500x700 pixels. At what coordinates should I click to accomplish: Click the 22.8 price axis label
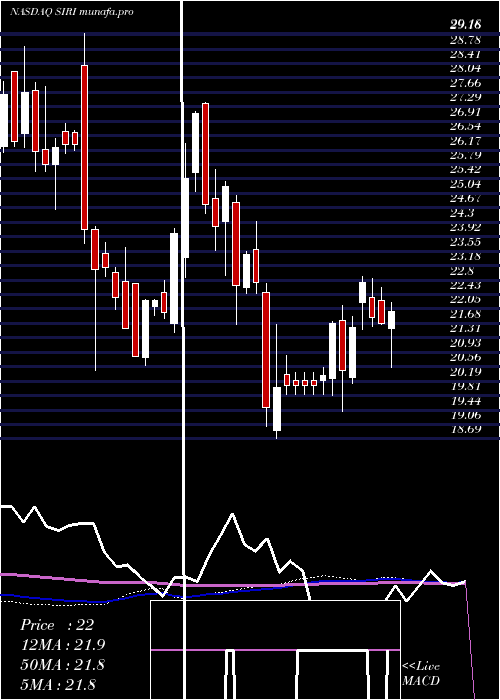pos(461,271)
